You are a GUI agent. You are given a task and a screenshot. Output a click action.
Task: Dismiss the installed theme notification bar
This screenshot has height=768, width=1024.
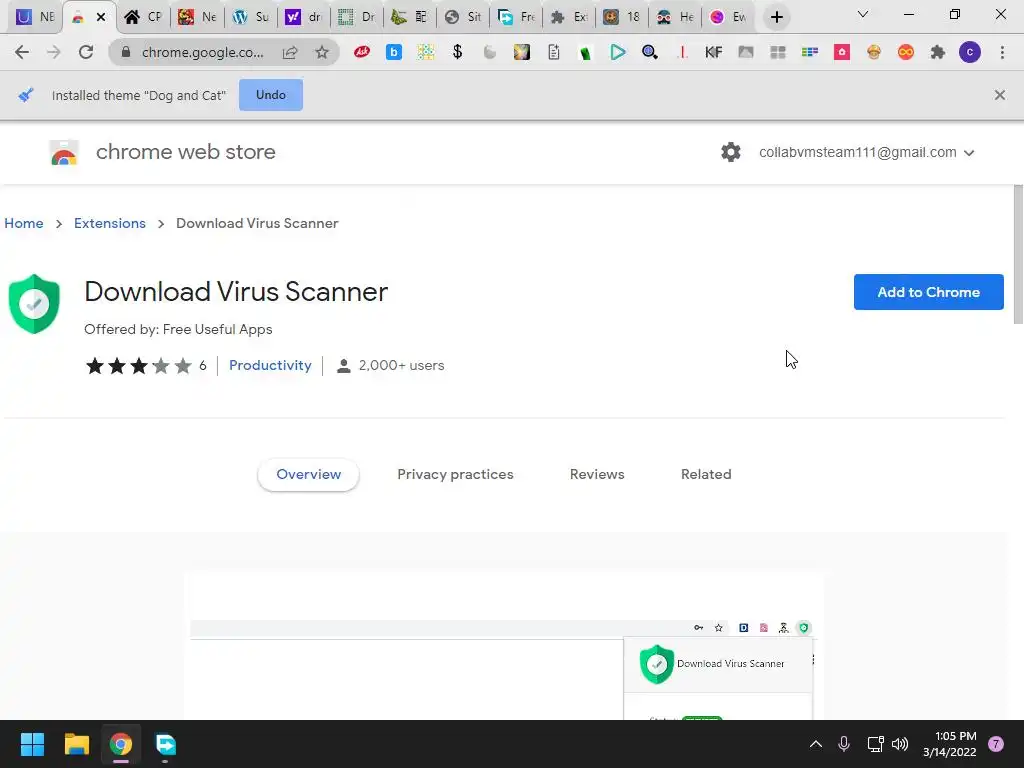coord(999,95)
